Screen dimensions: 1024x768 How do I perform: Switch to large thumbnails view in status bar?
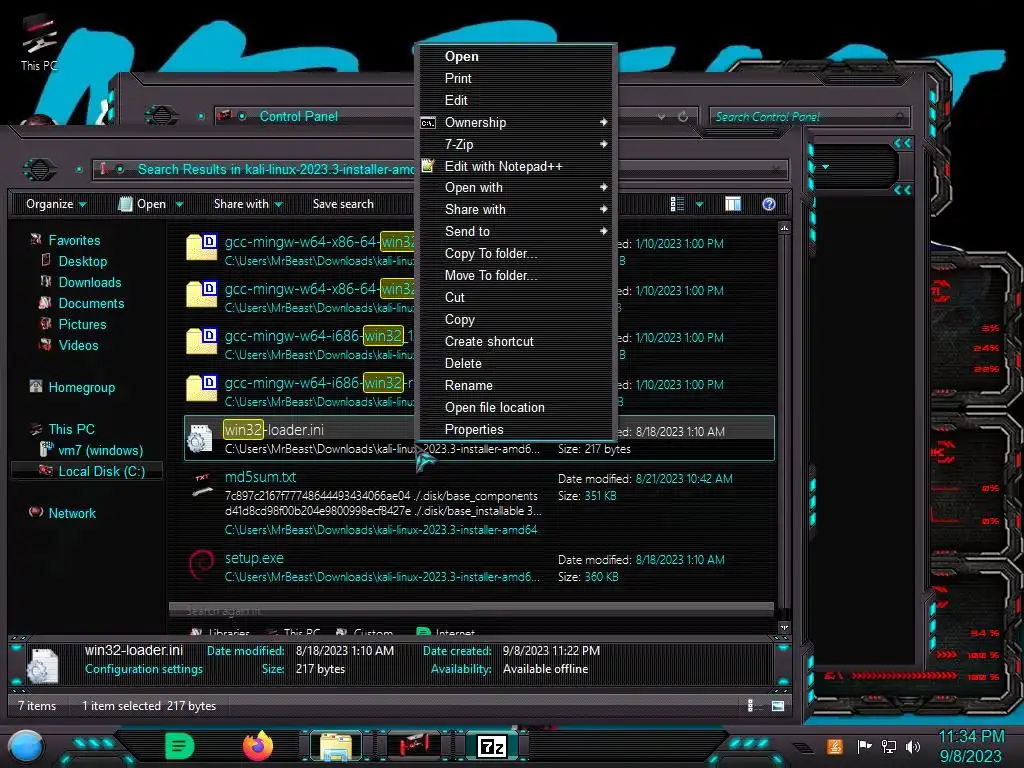pos(778,705)
